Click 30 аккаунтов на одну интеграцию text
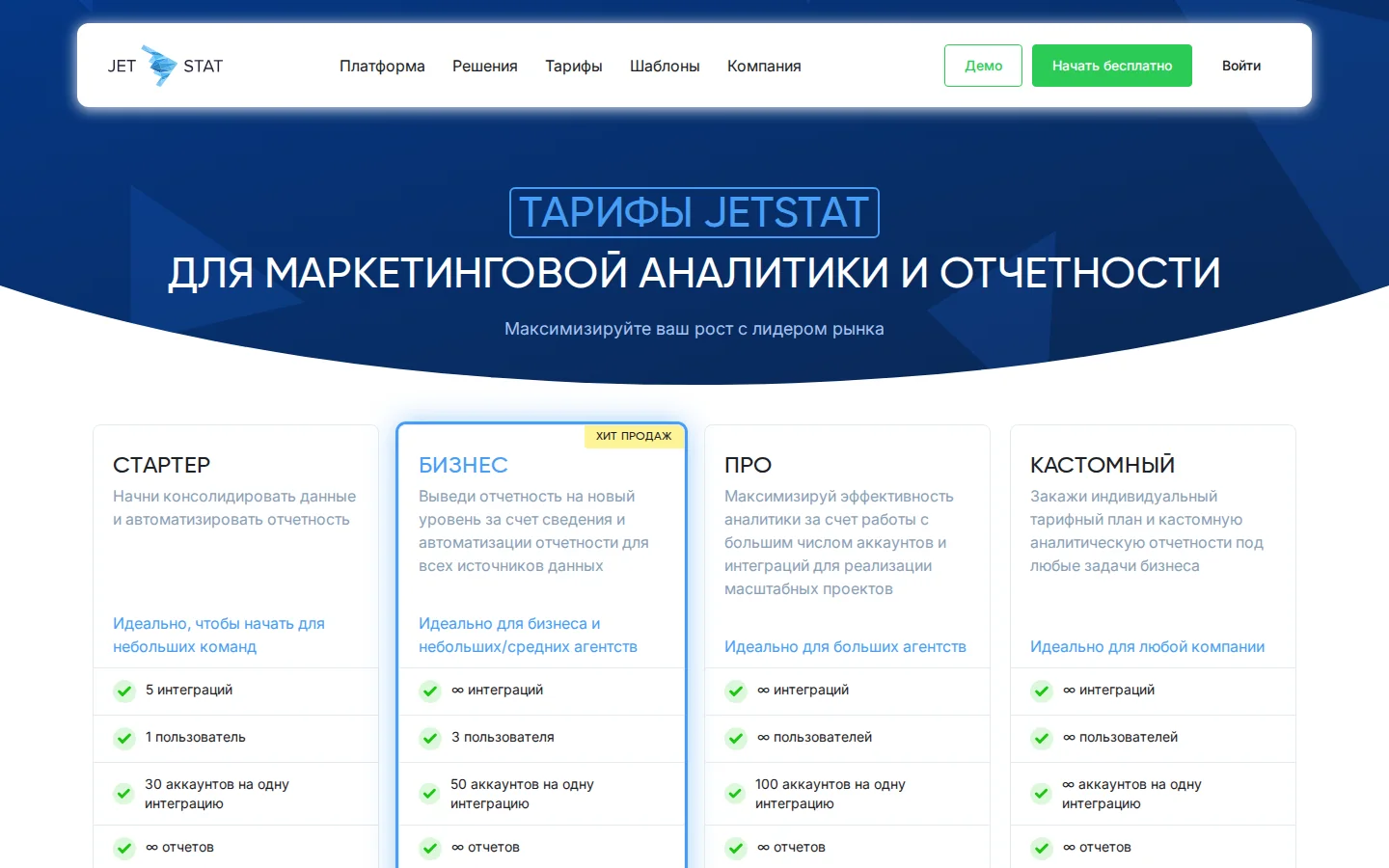The height and width of the screenshot is (868, 1389). click(x=217, y=794)
